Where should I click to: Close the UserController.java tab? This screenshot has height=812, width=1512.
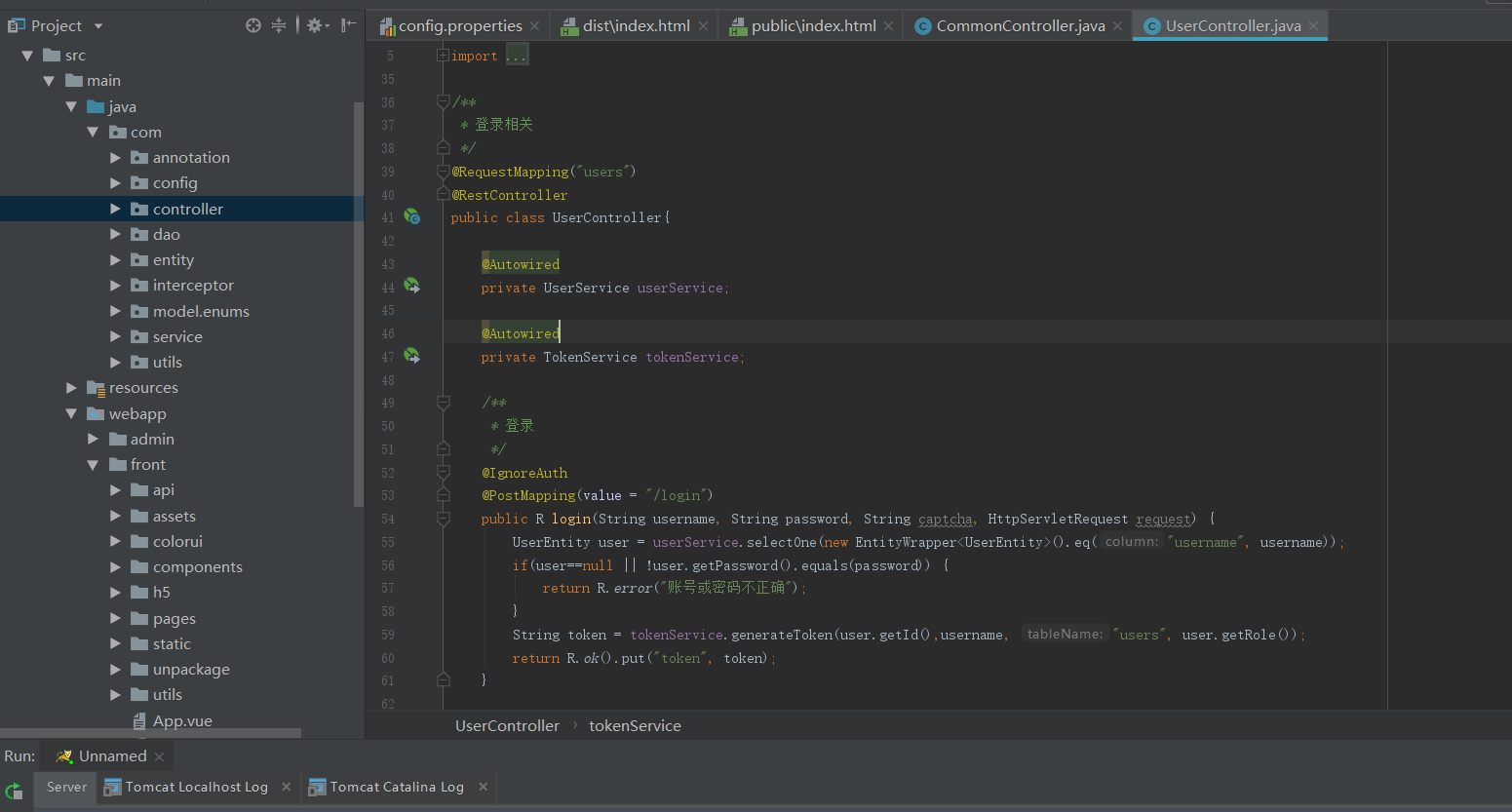[1313, 26]
